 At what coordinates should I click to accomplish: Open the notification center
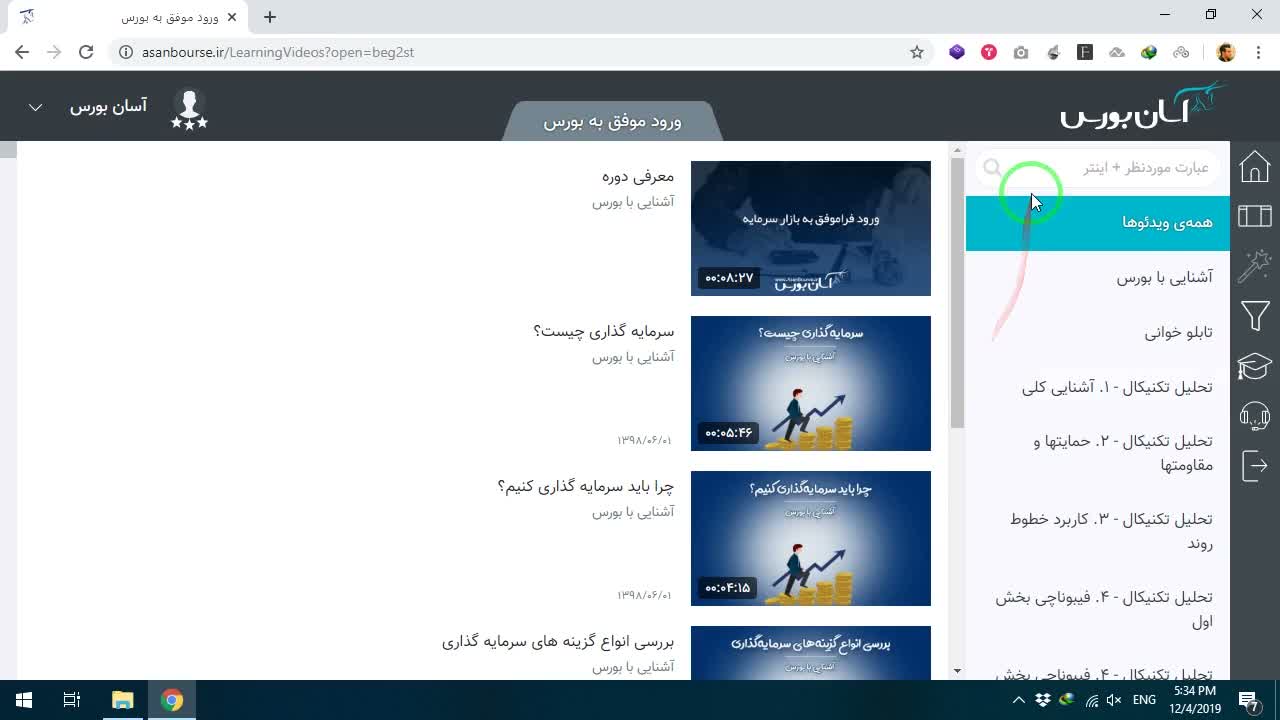(x=1249, y=700)
